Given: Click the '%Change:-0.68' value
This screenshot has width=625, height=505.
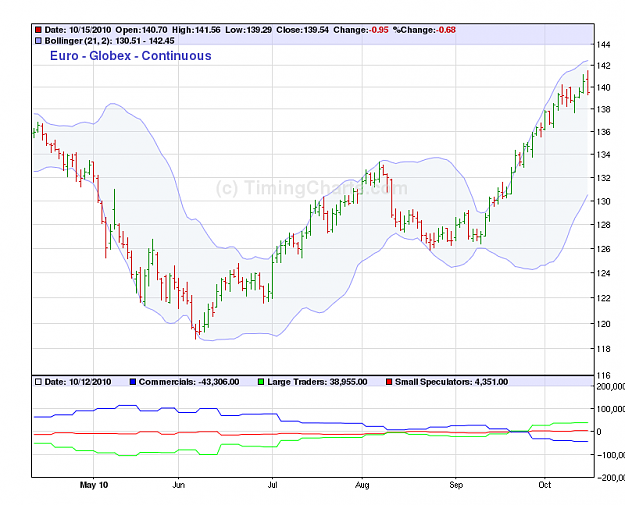Looking at the screenshot, I should [424, 30].
